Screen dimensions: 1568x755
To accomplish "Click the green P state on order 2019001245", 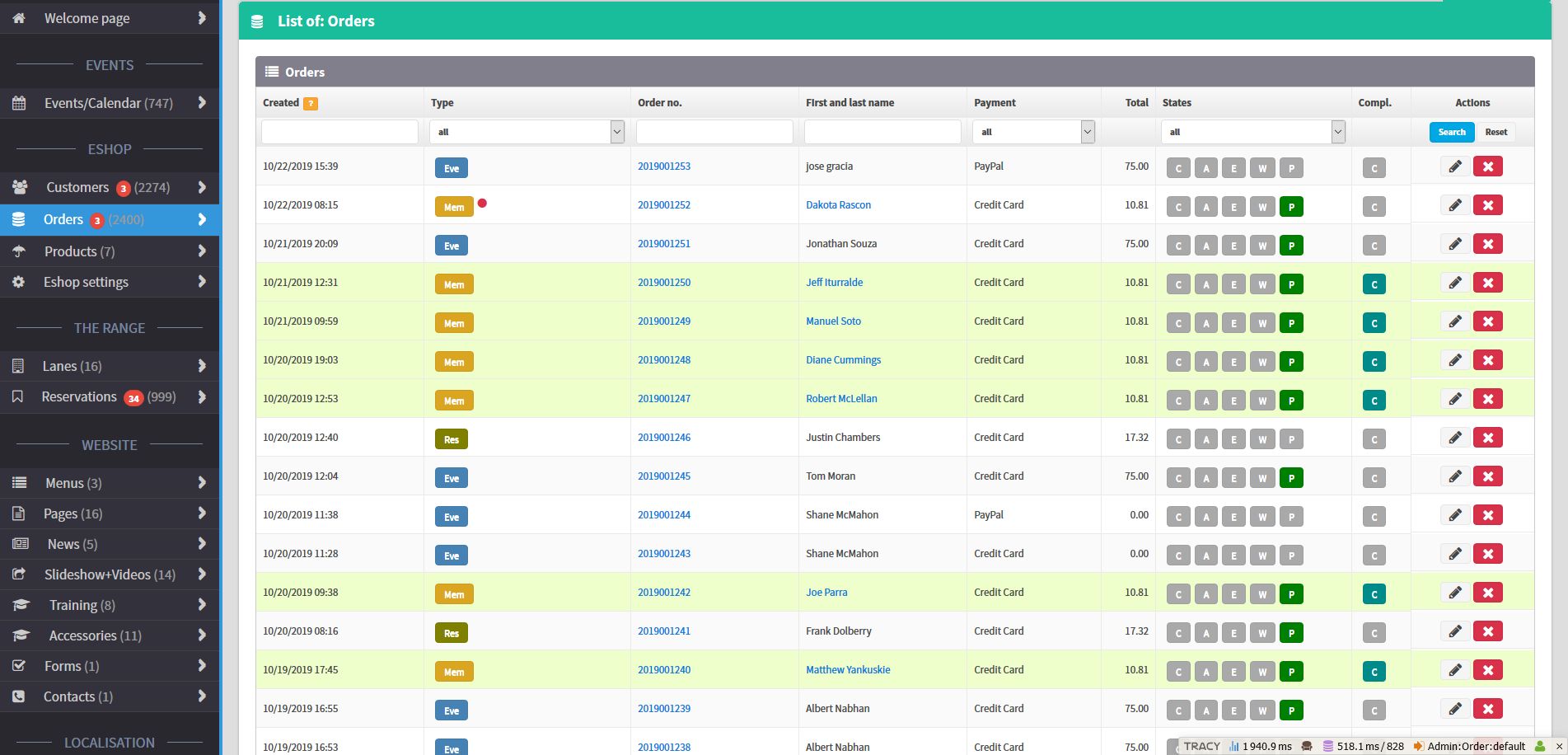I will (1291, 478).
